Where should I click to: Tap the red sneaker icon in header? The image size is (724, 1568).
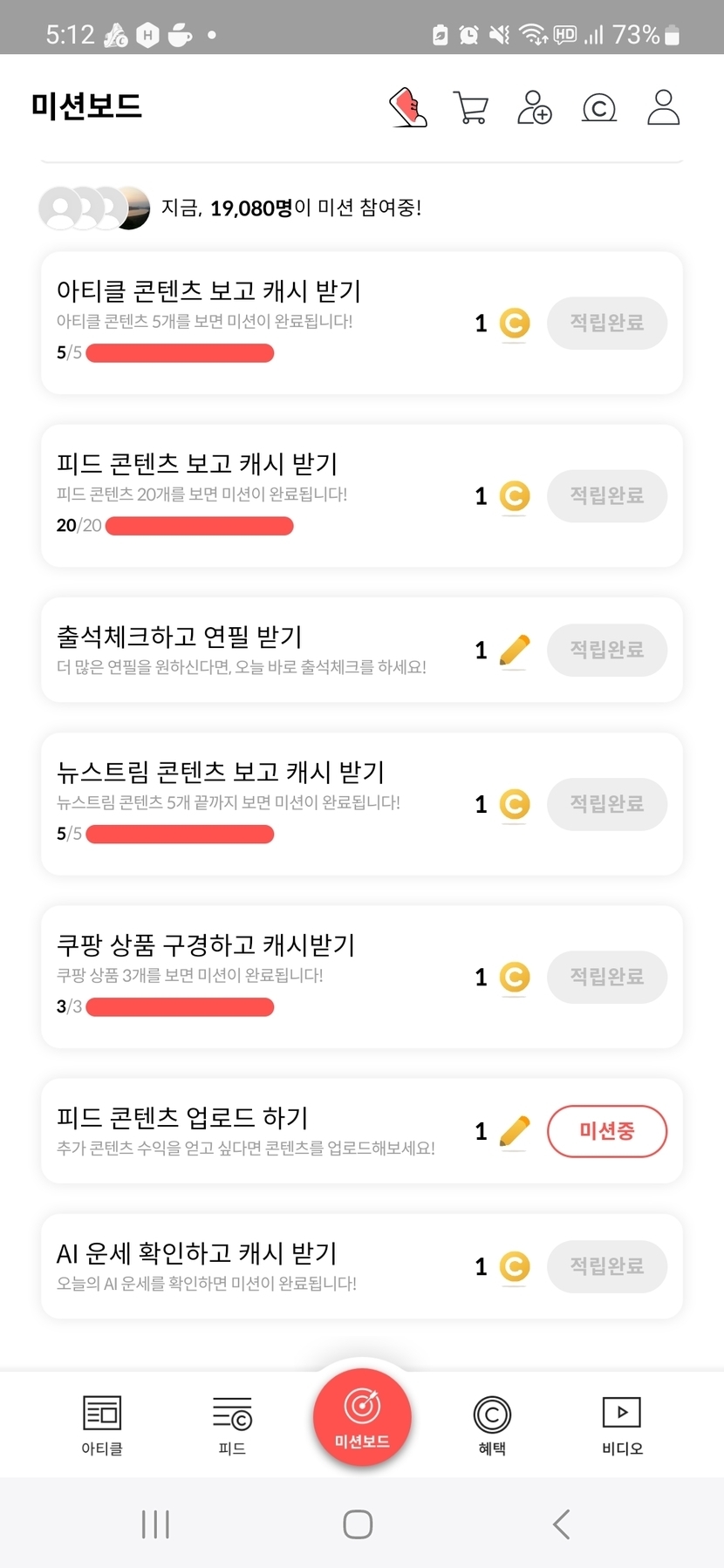click(x=408, y=108)
